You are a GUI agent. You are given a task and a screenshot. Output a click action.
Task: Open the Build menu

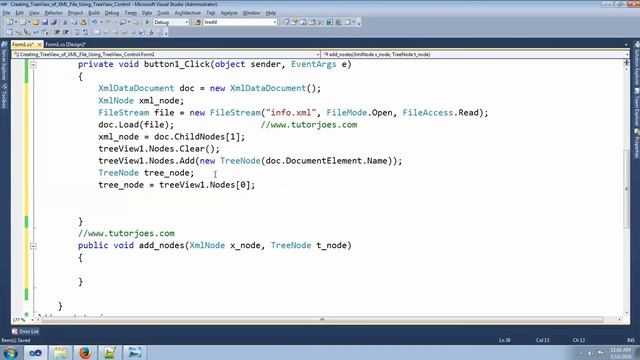pyautogui.click(x=94, y=13)
